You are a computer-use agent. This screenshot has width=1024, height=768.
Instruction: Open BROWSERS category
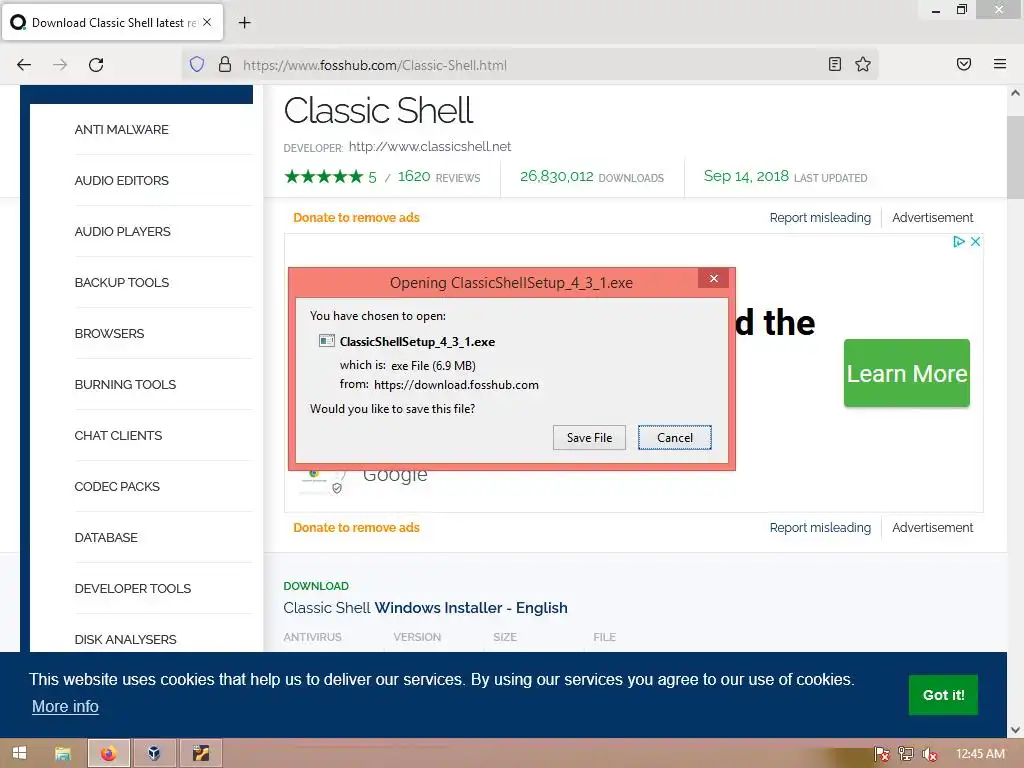[109, 334]
